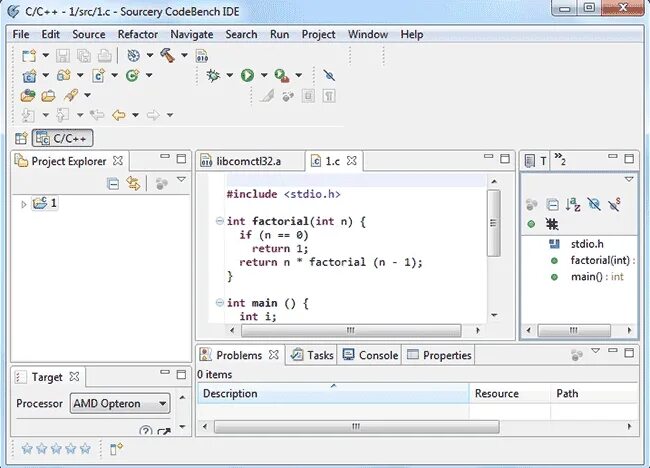The image size is (650, 468).
Task: Click the Path column header
Action: [x=594, y=393]
